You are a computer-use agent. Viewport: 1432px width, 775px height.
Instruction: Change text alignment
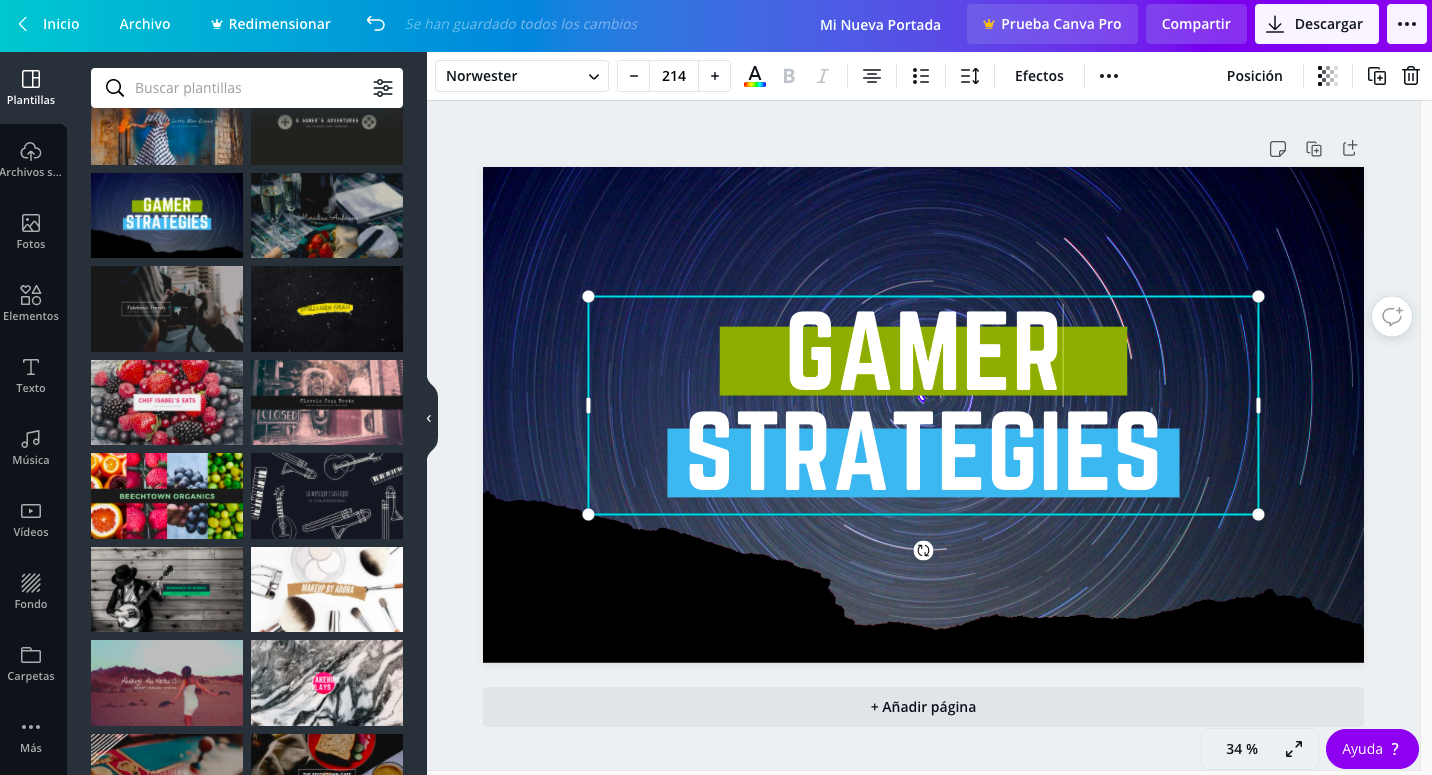tap(872, 76)
